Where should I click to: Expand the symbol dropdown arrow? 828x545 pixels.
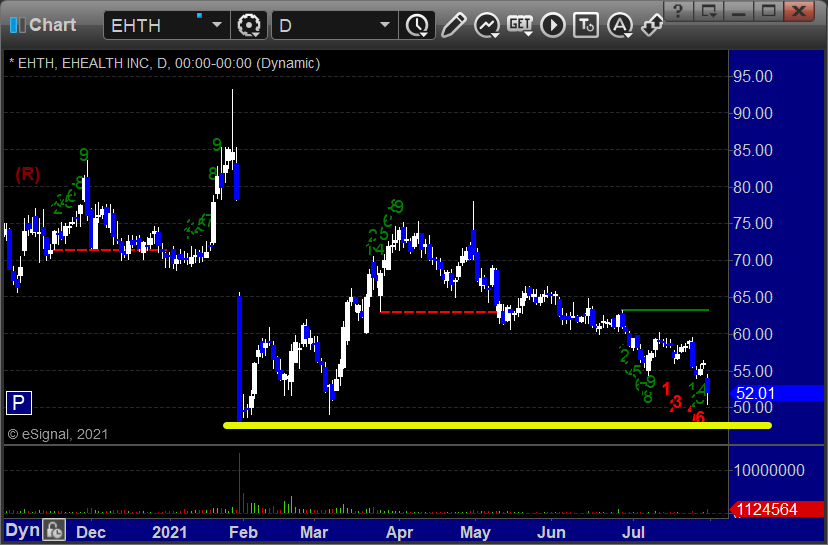pyautogui.click(x=217, y=25)
